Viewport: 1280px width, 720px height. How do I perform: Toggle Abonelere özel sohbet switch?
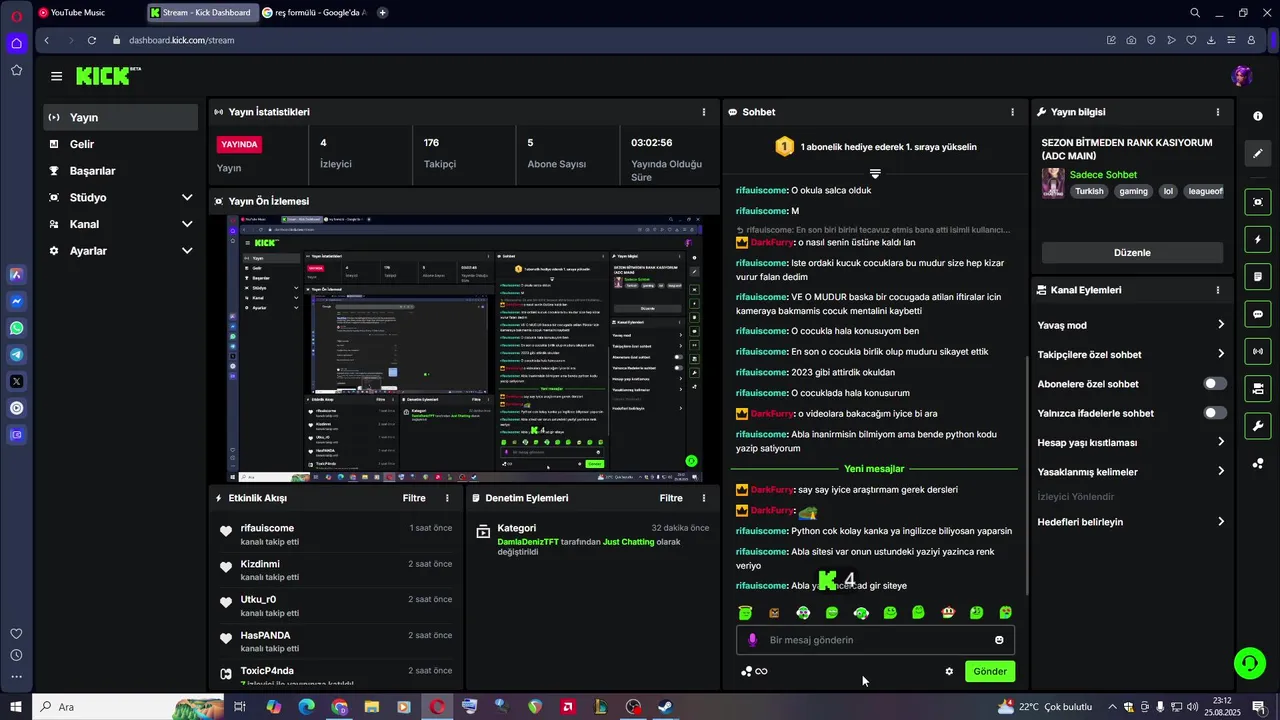click(x=1215, y=384)
